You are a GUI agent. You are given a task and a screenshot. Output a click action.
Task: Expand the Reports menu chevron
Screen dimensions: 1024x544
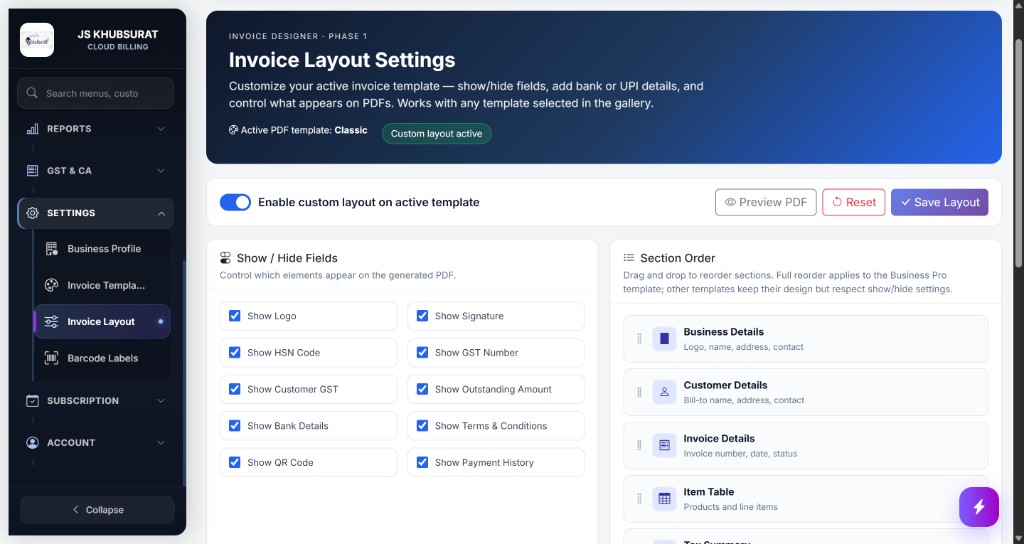(x=161, y=129)
